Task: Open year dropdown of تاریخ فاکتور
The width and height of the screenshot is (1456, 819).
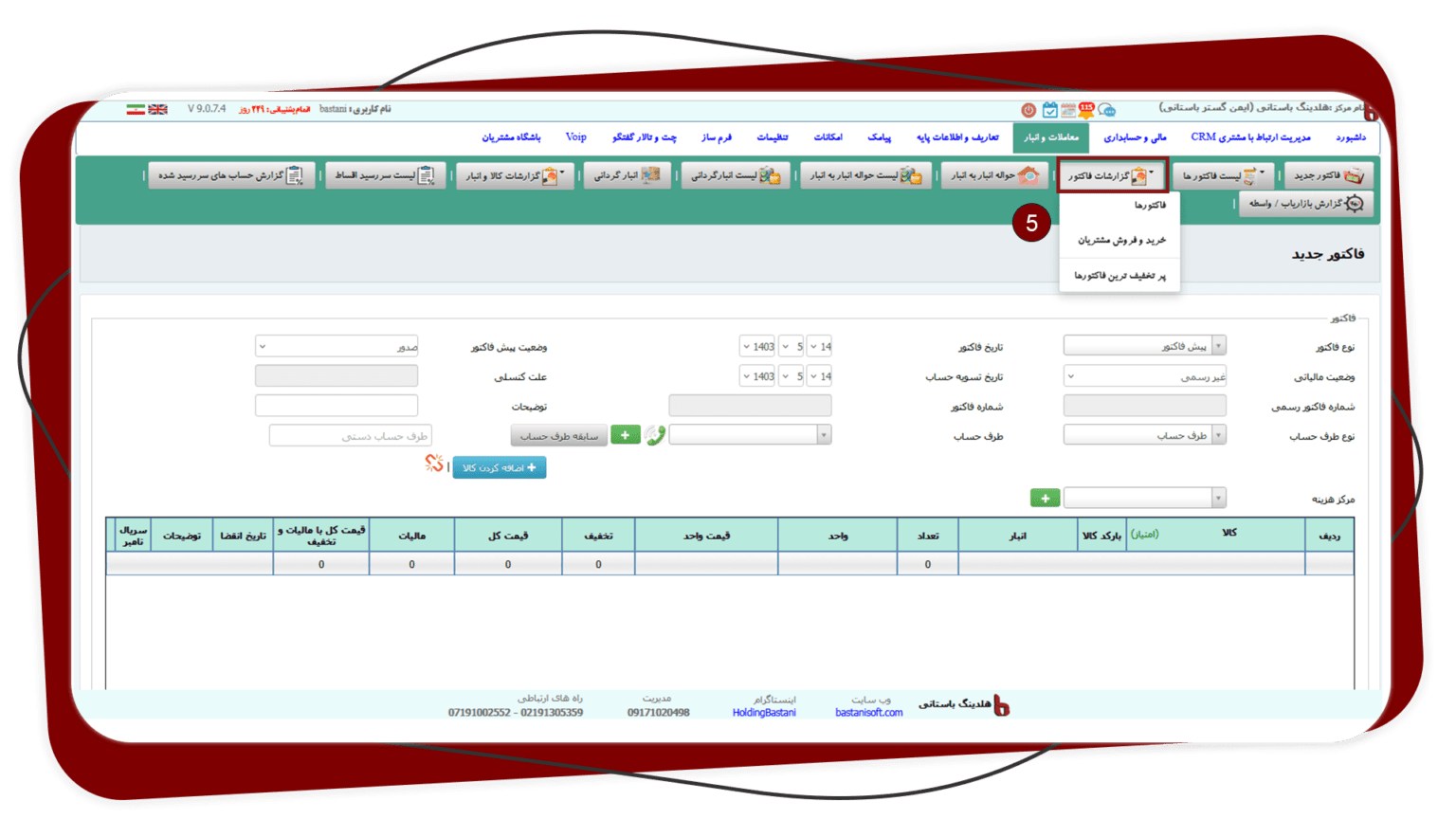Action: tap(757, 346)
